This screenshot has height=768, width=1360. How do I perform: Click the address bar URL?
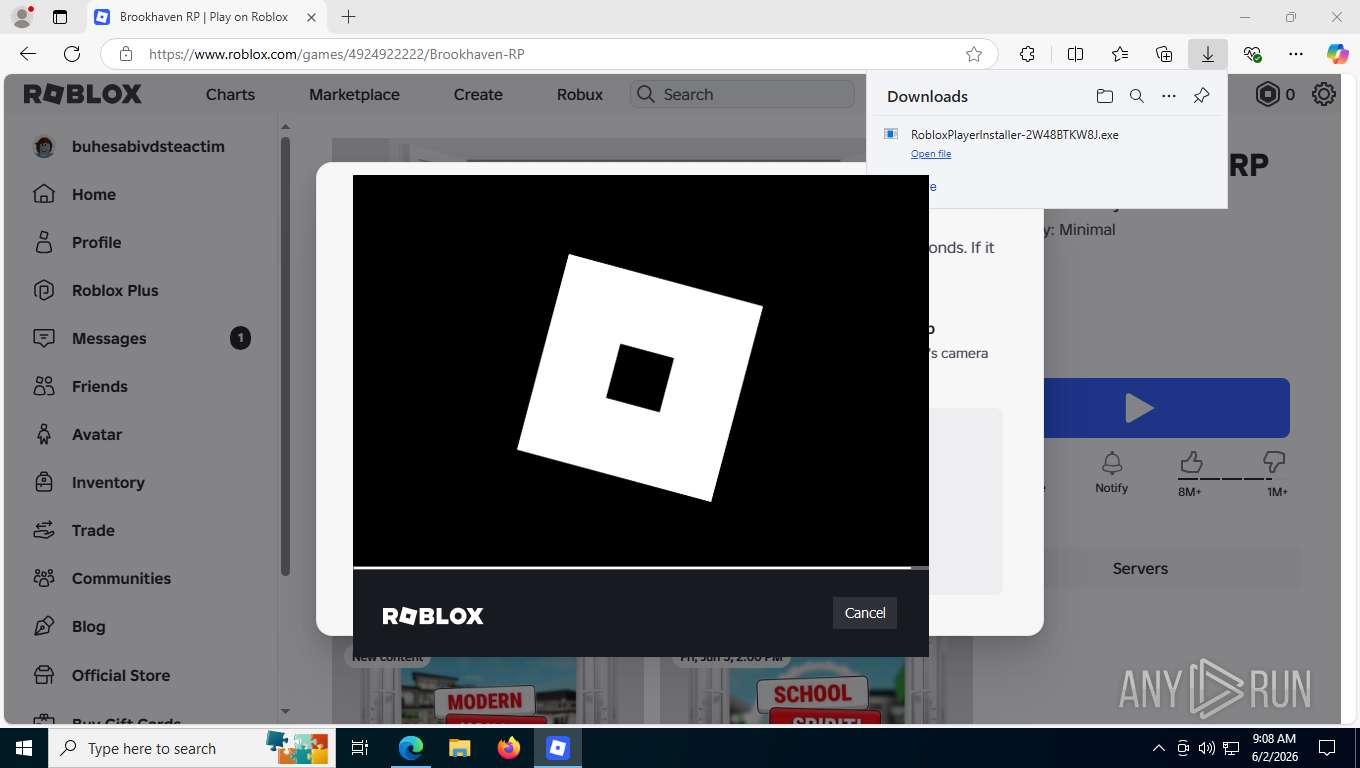(336, 54)
